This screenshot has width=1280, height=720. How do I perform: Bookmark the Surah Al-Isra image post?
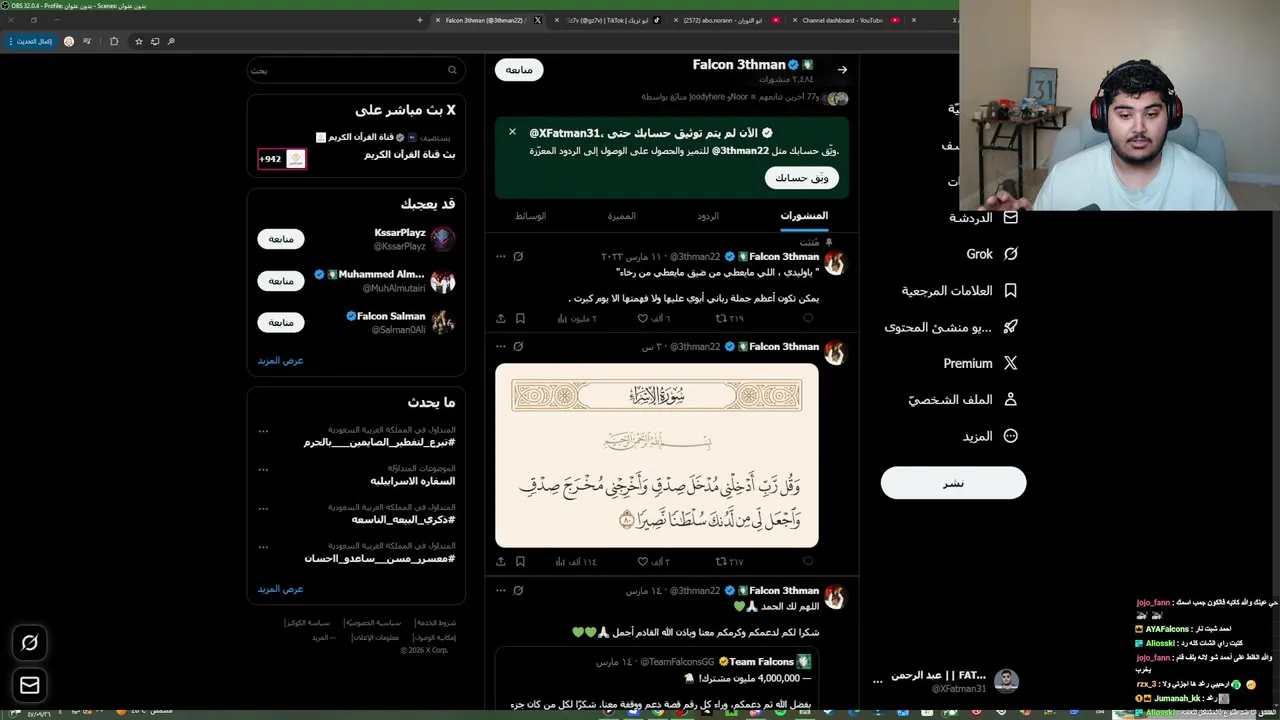click(520, 562)
